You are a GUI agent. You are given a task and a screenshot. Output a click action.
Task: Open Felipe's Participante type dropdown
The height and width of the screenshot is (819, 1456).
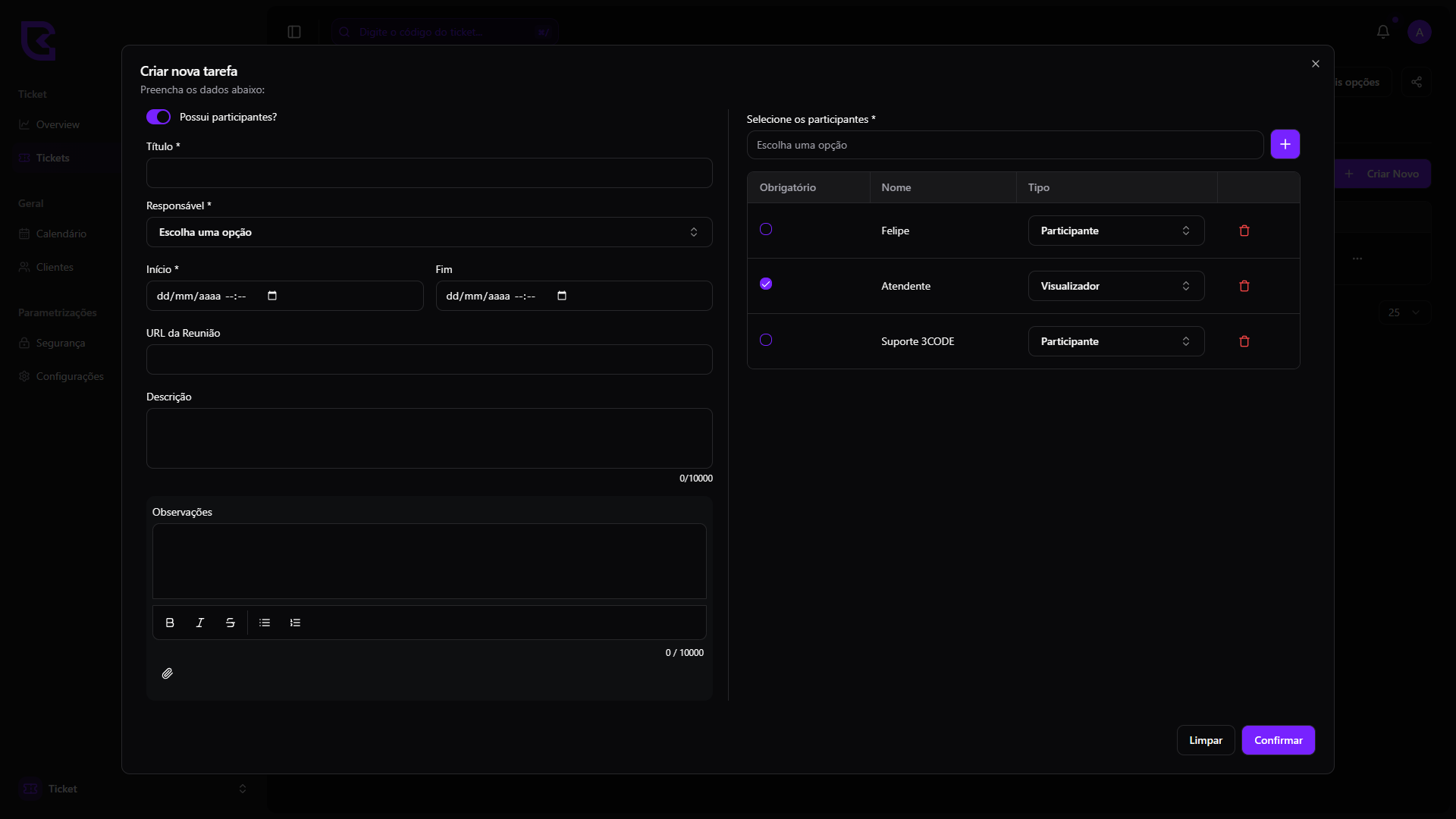tap(1116, 231)
